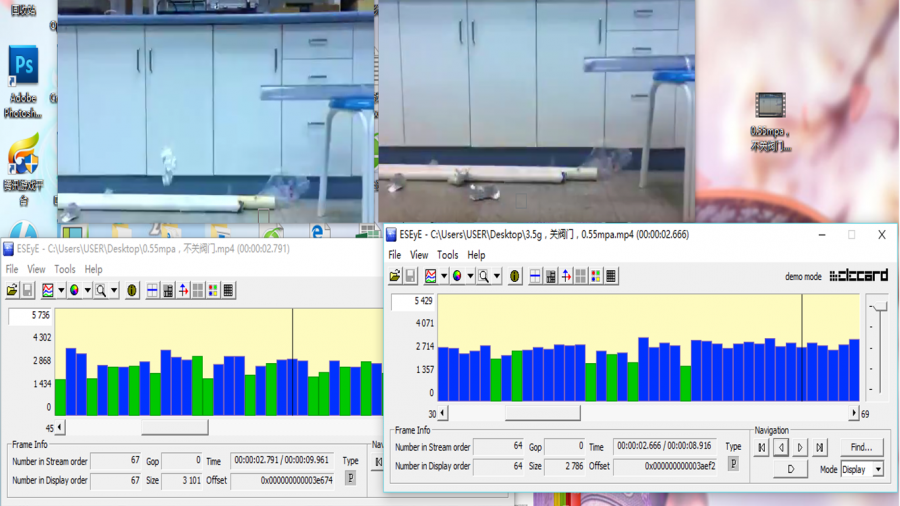Toggle the P frame type button in right window
This screenshot has width=900, height=506.
(733, 464)
